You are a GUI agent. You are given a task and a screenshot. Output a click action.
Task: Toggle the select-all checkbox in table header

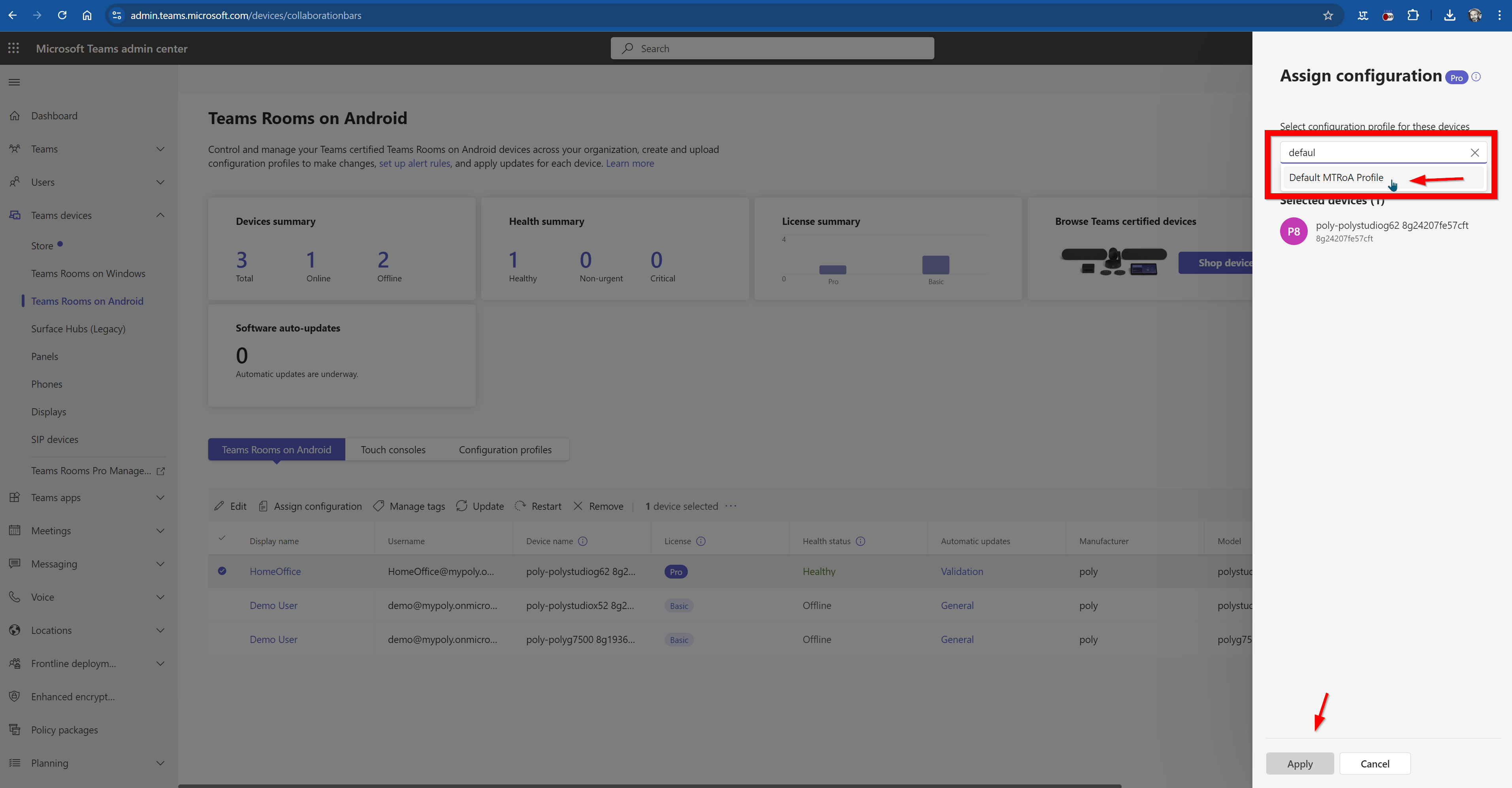point(222,538)
